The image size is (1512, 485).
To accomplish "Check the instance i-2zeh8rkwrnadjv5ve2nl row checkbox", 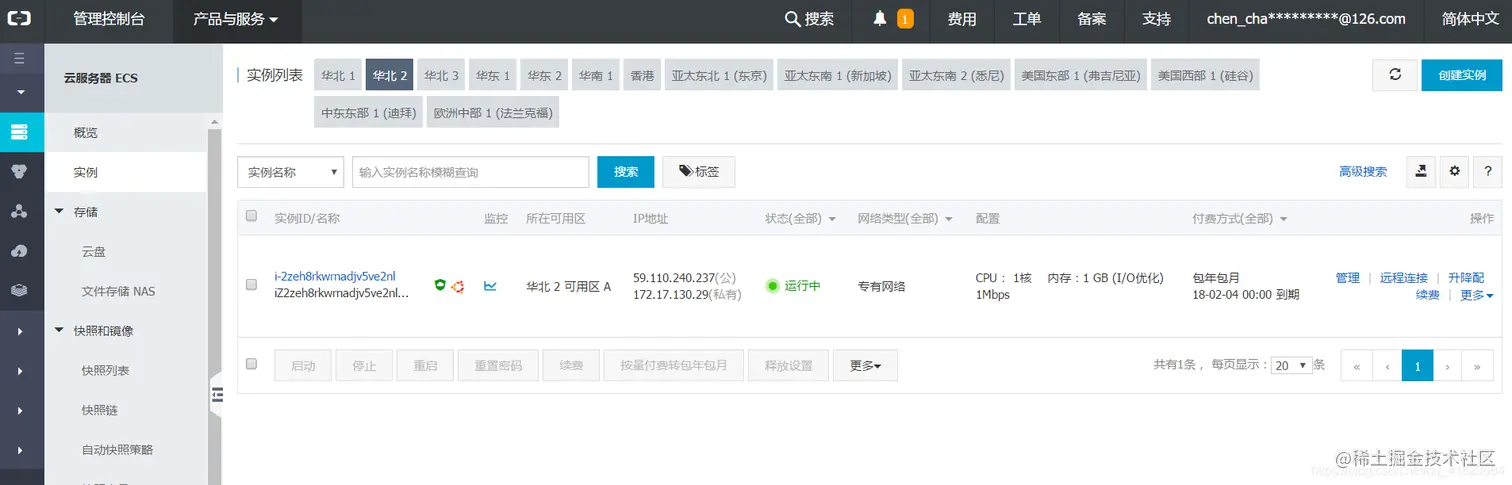I will [x=252, y=285].
